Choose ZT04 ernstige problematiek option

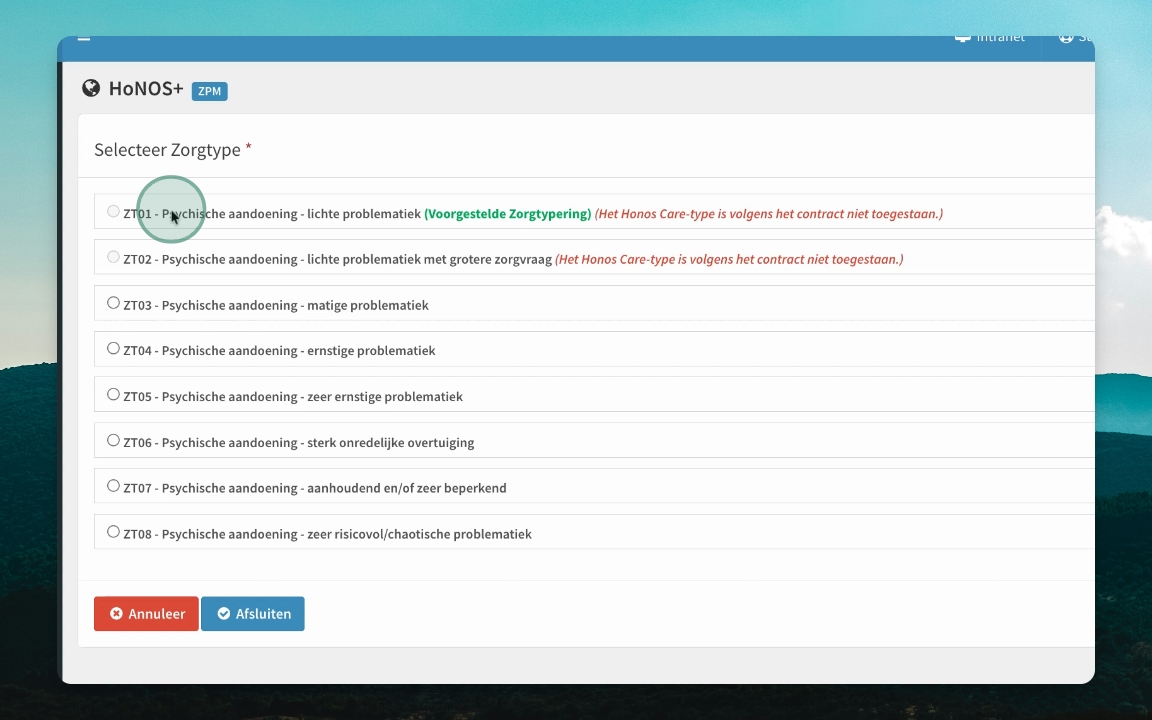113,348
